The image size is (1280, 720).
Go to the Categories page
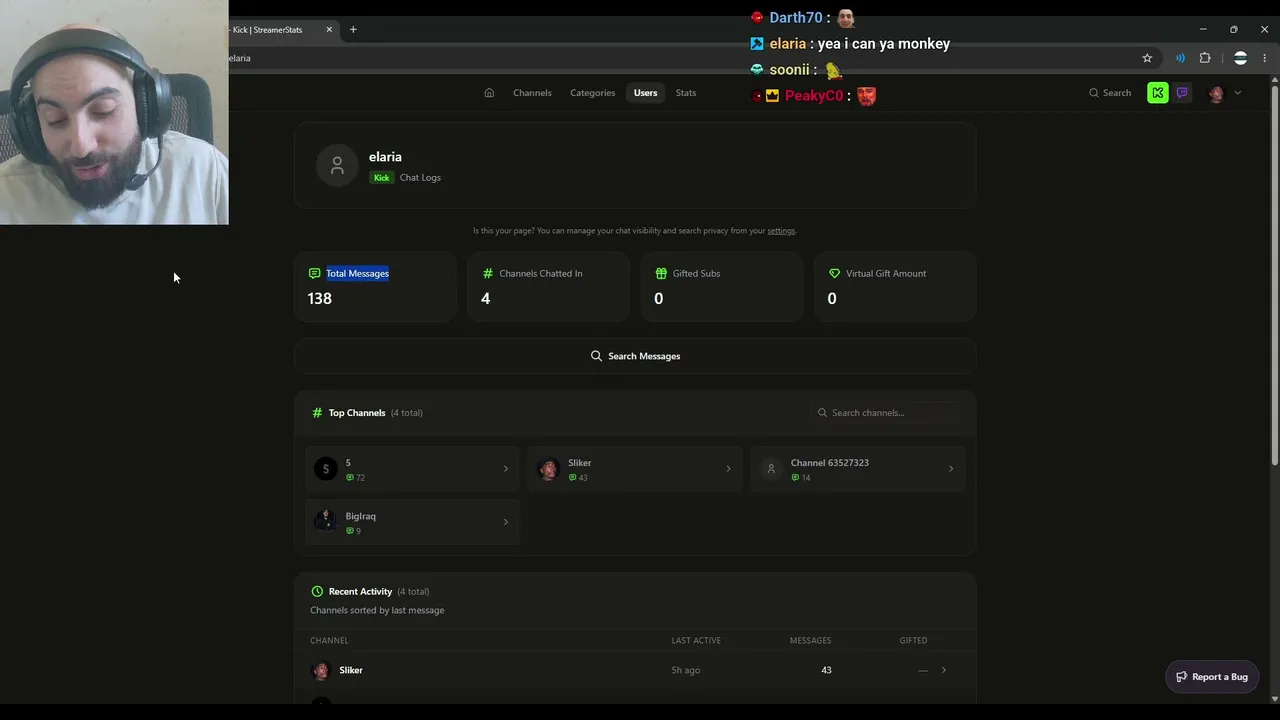click(x=593, y=93)
